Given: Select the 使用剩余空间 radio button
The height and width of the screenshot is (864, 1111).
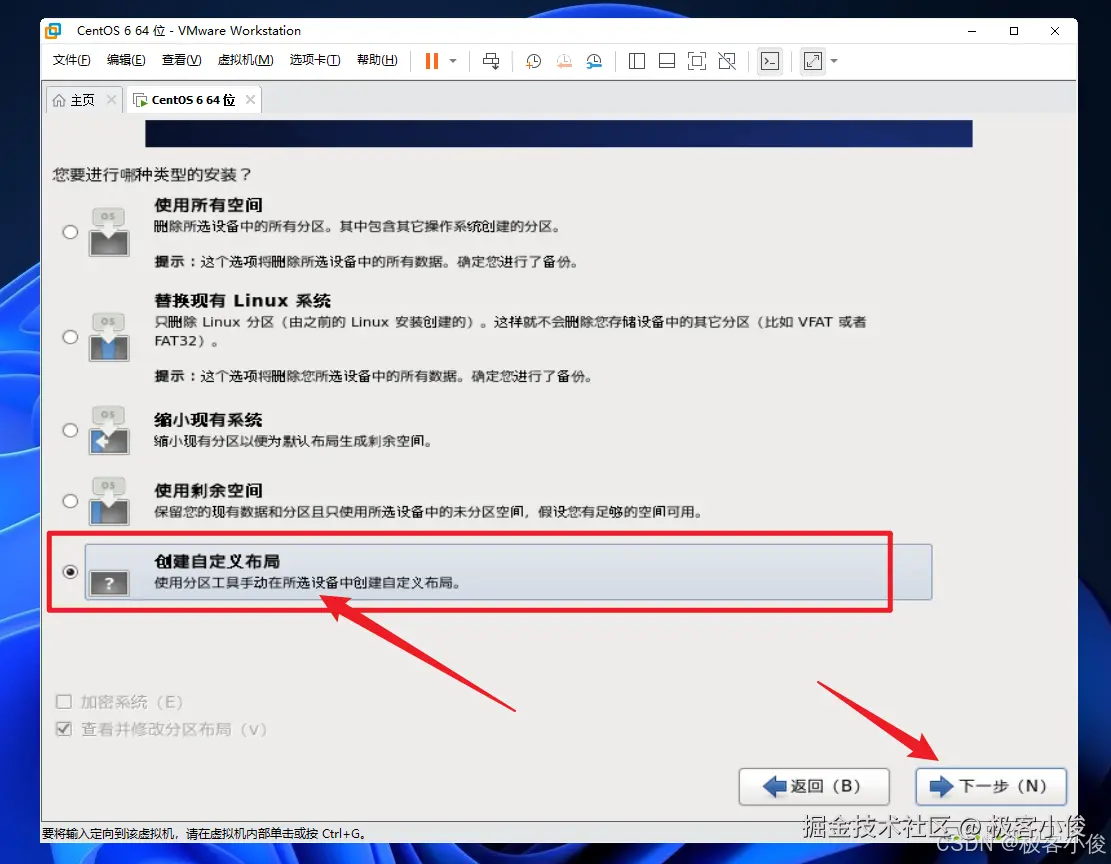Looking at the screenshot, I should point(70,501).
